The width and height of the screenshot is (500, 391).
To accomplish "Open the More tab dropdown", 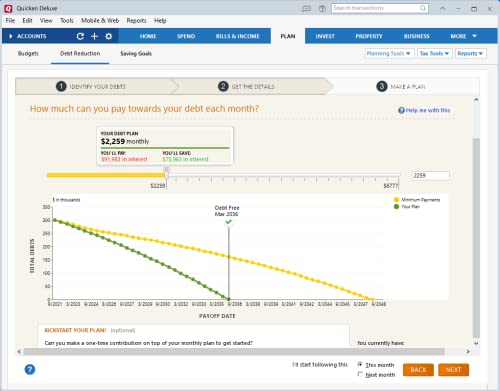I will [x=463, y=36].
